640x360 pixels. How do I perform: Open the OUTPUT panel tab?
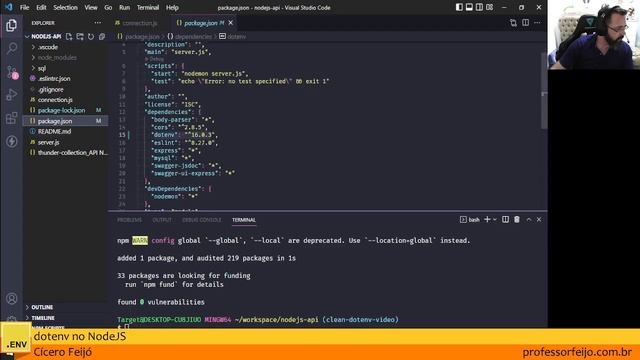[162, 220]
